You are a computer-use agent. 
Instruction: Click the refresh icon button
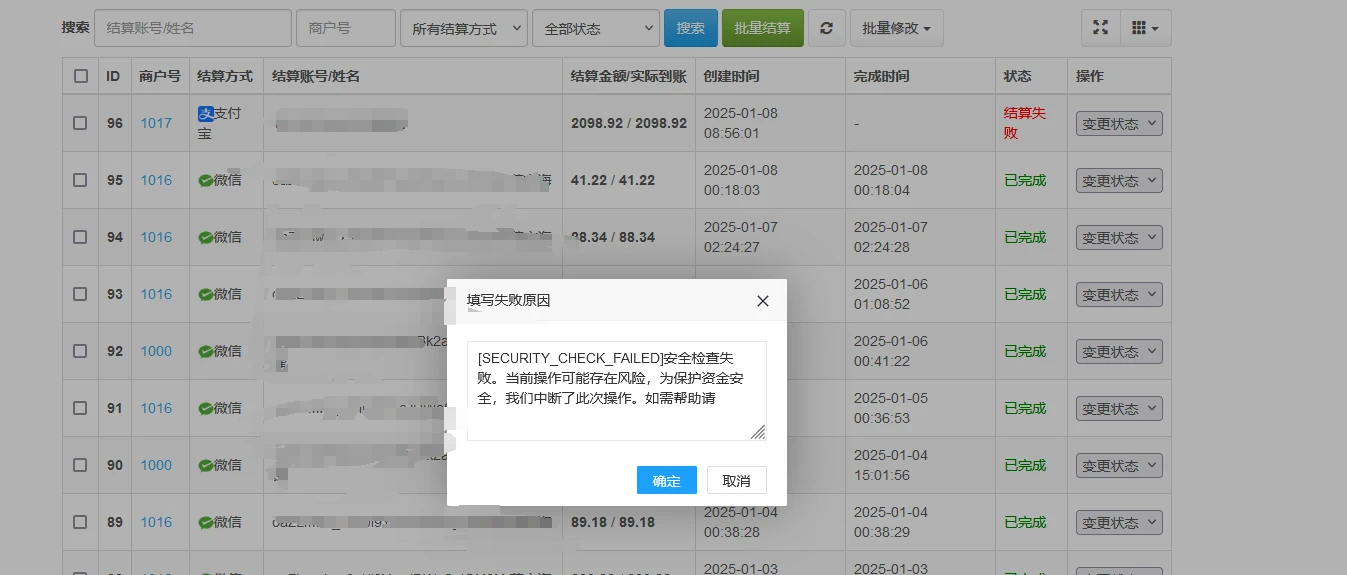click(826, 28)
